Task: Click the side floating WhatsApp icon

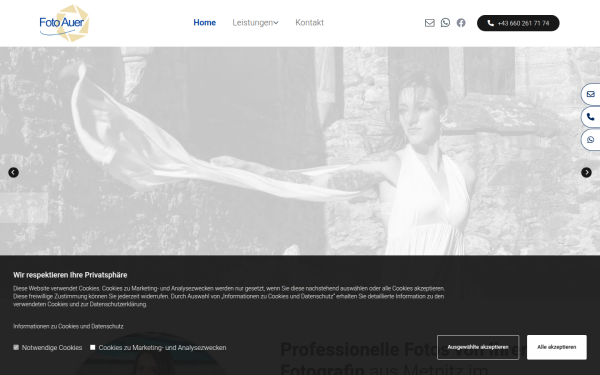Action: point(590,140)
